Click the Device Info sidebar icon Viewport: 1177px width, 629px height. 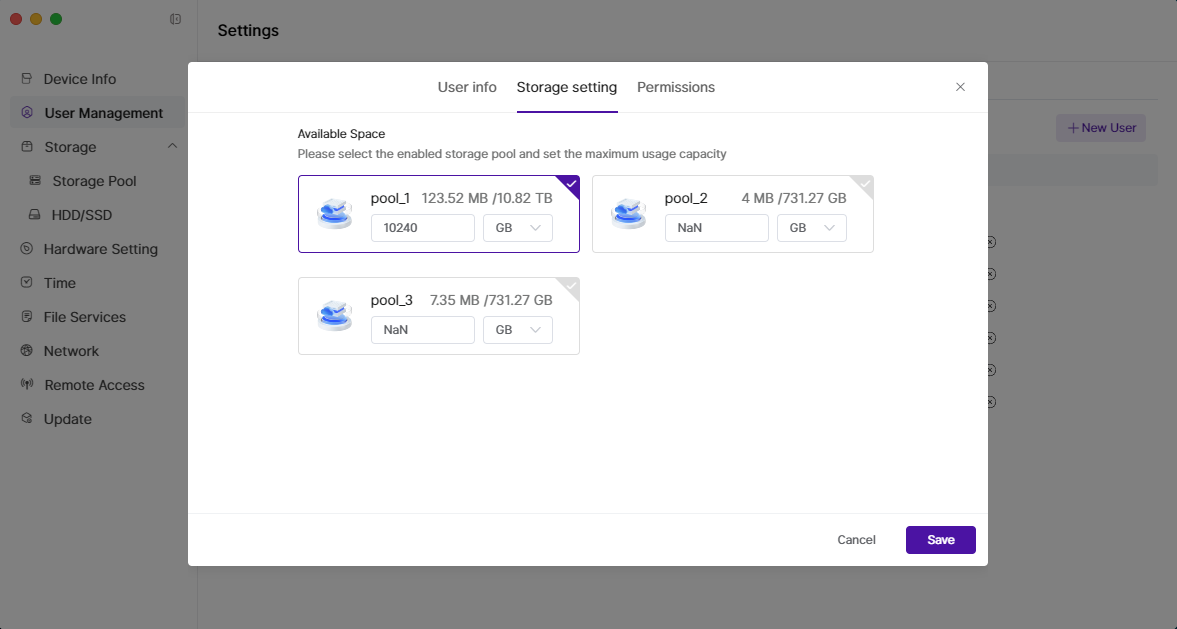27,78
